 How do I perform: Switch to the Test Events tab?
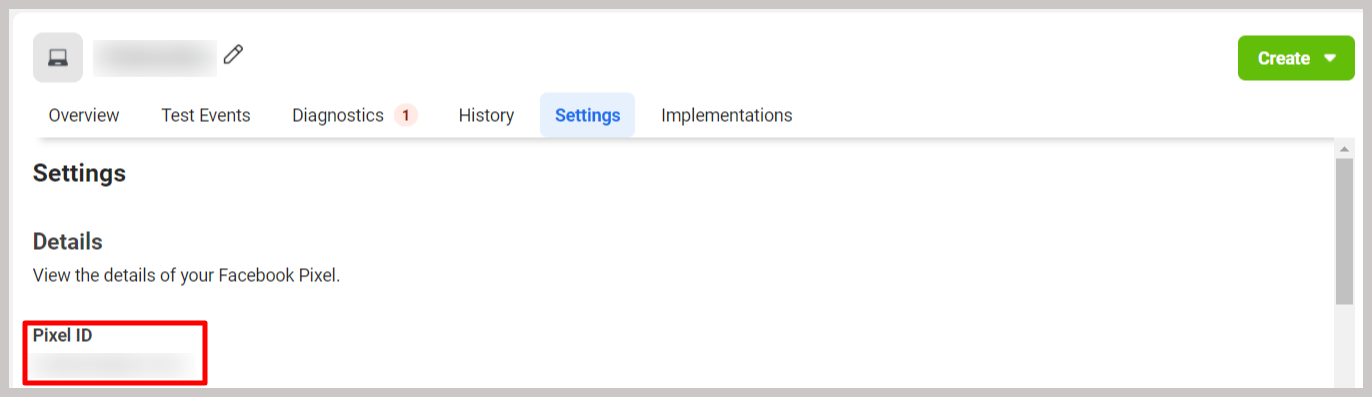point(206,115)
